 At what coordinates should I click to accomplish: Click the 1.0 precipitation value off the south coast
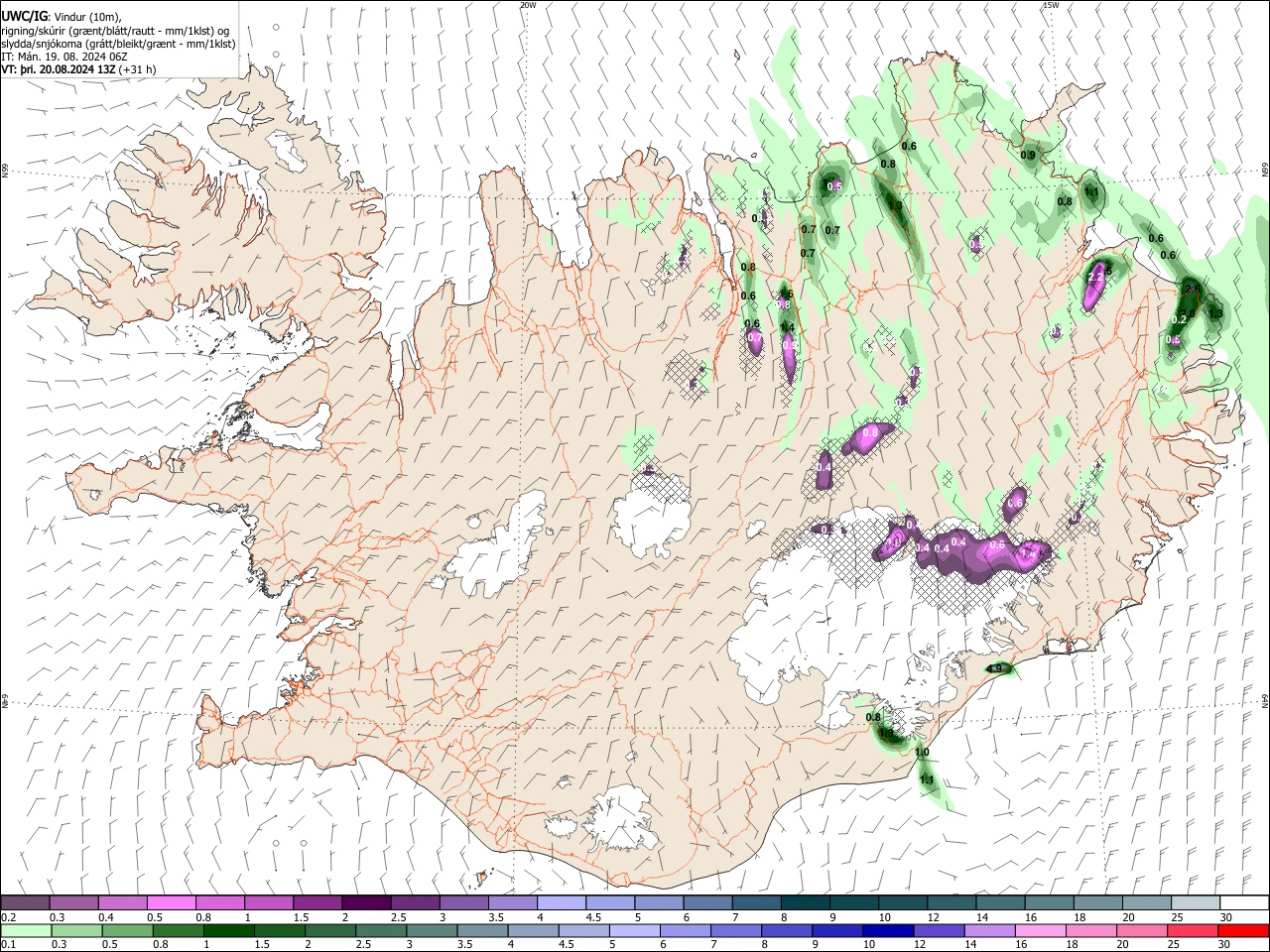922,753
